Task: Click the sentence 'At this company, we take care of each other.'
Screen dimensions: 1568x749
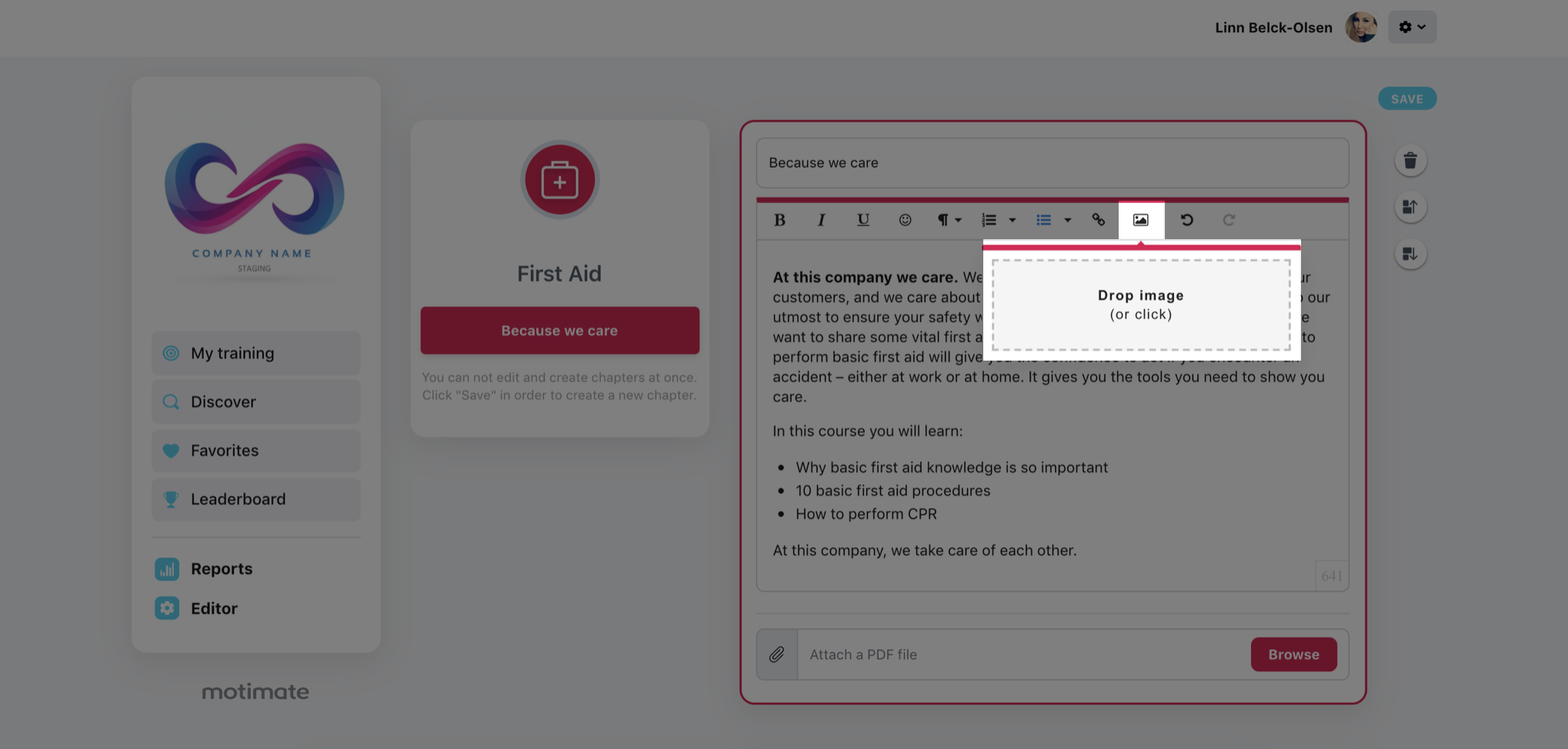Action: click(x=925, y=551)
